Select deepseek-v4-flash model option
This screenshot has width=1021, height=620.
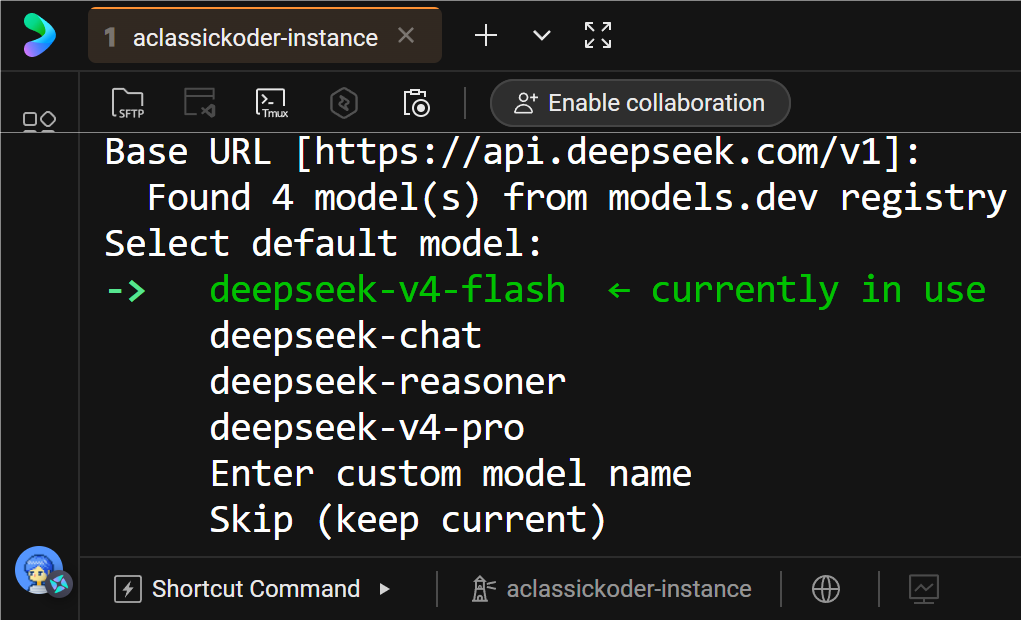pos(387,289)
